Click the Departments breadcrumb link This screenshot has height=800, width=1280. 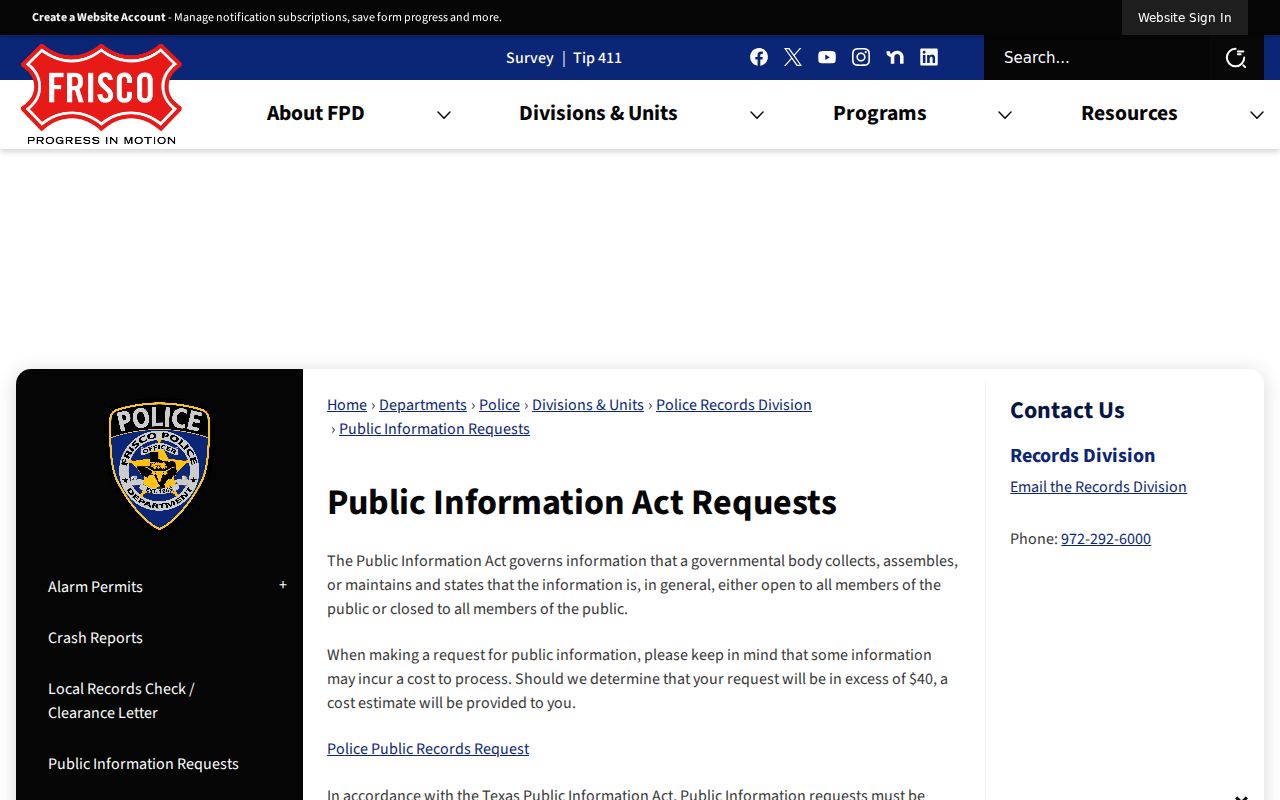click(423, 405)
